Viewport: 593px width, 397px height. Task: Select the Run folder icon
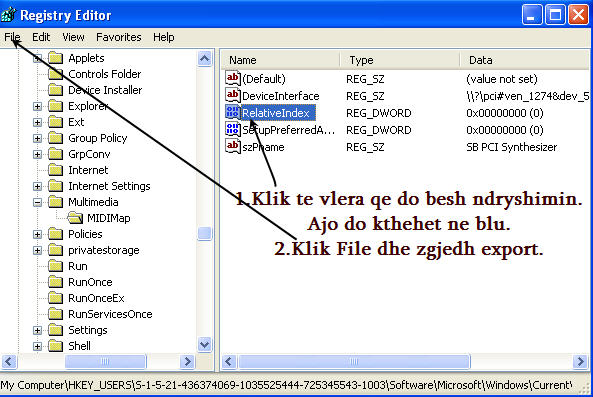pyautogui.click(x=56, y=266)
